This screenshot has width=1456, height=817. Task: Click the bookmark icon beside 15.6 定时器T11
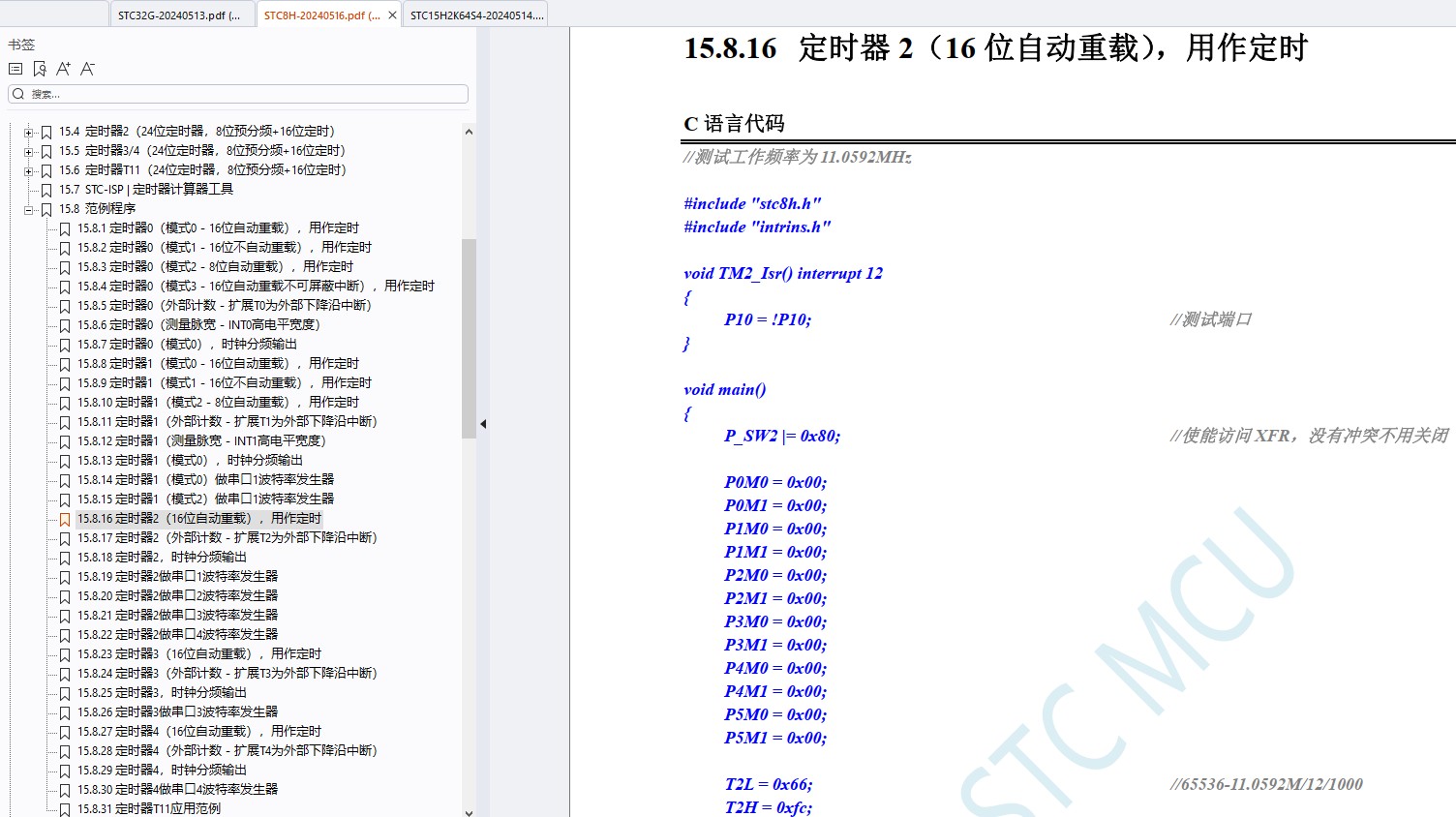pyautogui.click(x=45, y=170)
